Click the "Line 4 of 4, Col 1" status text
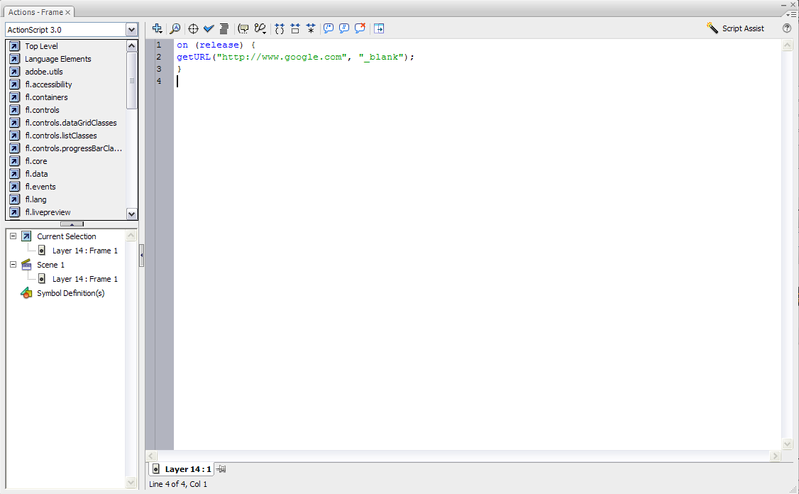 178,484
